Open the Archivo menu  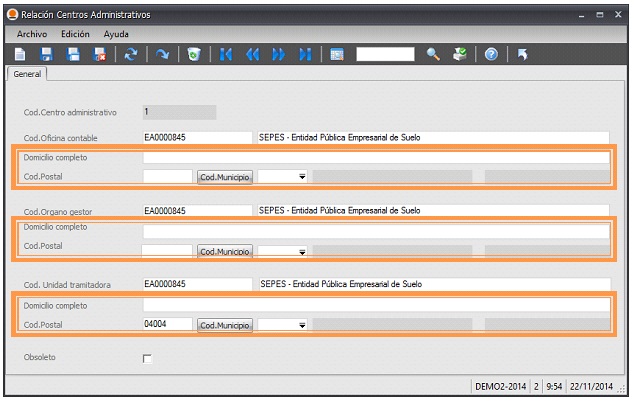click(32, 34)
